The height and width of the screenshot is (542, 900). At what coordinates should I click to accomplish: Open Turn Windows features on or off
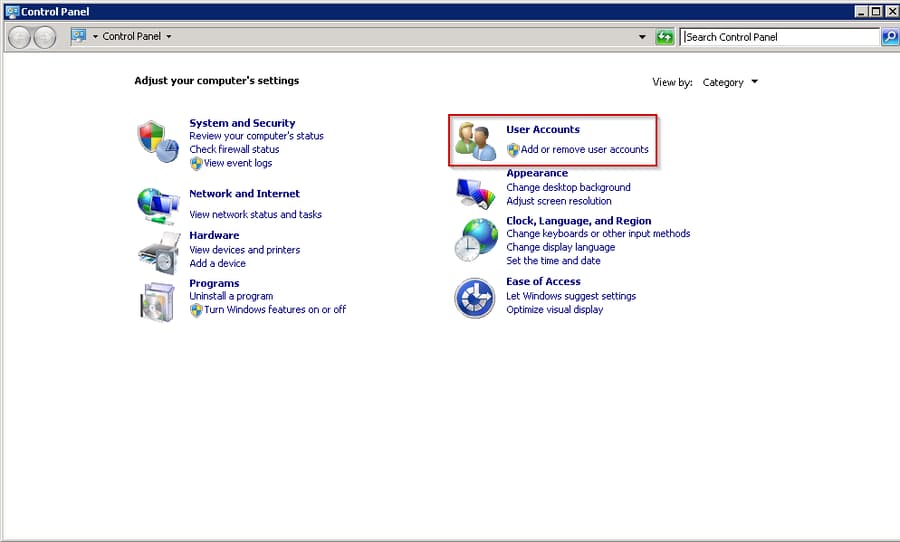pos(275,309)
